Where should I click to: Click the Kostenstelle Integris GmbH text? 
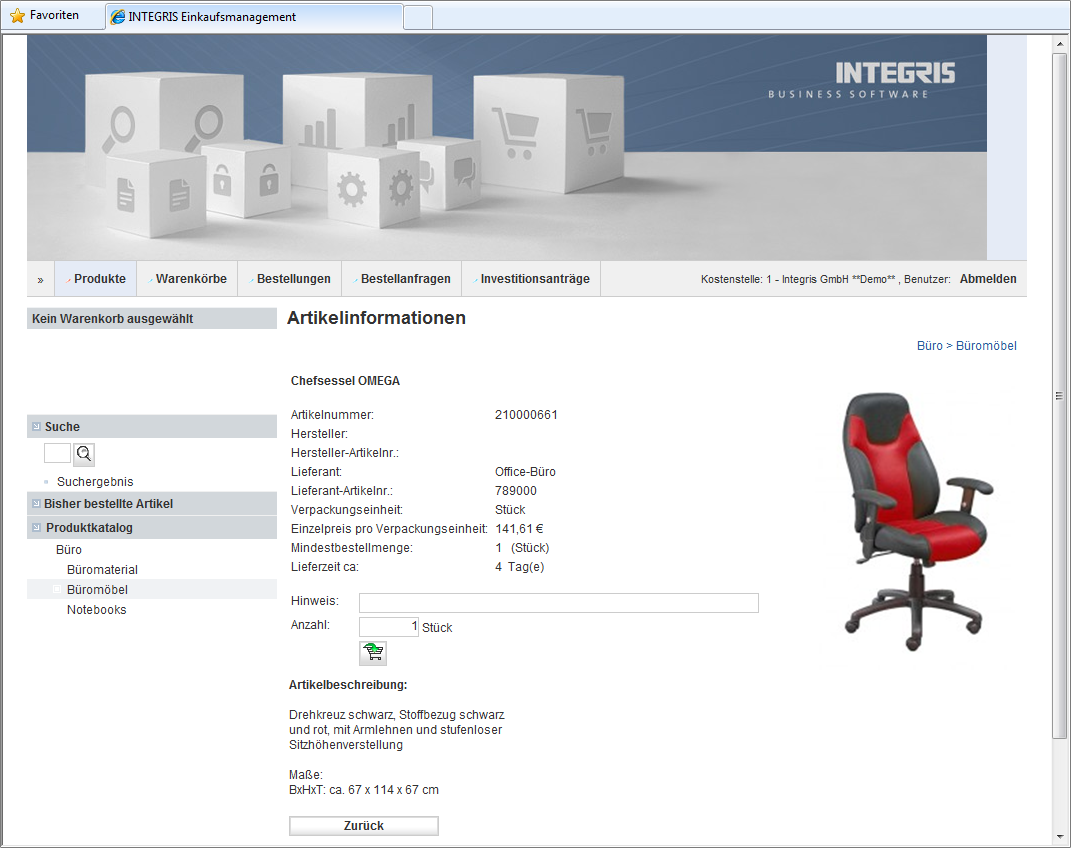(x=798, y=279)
